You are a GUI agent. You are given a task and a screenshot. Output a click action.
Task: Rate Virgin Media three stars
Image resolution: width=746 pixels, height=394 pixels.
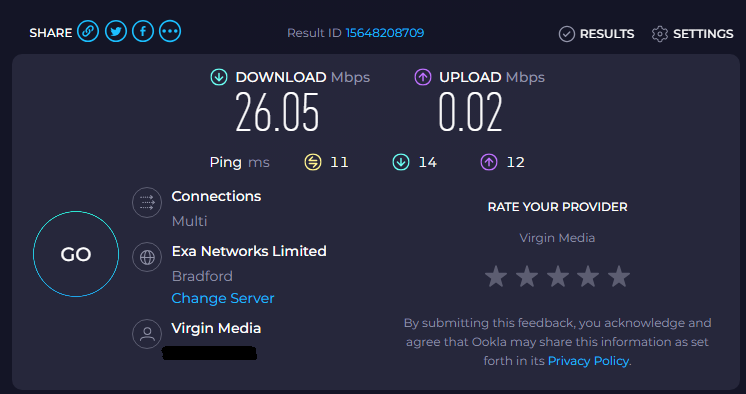pos(558,276)
